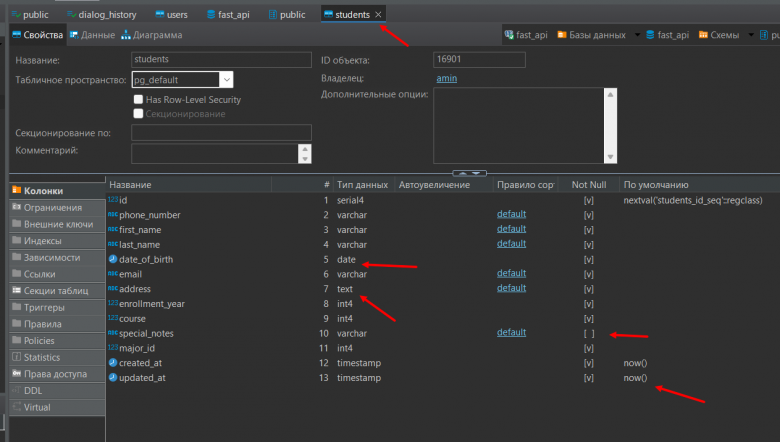
Task: Click the Название field containing students
Action: [x=221, y=60]
